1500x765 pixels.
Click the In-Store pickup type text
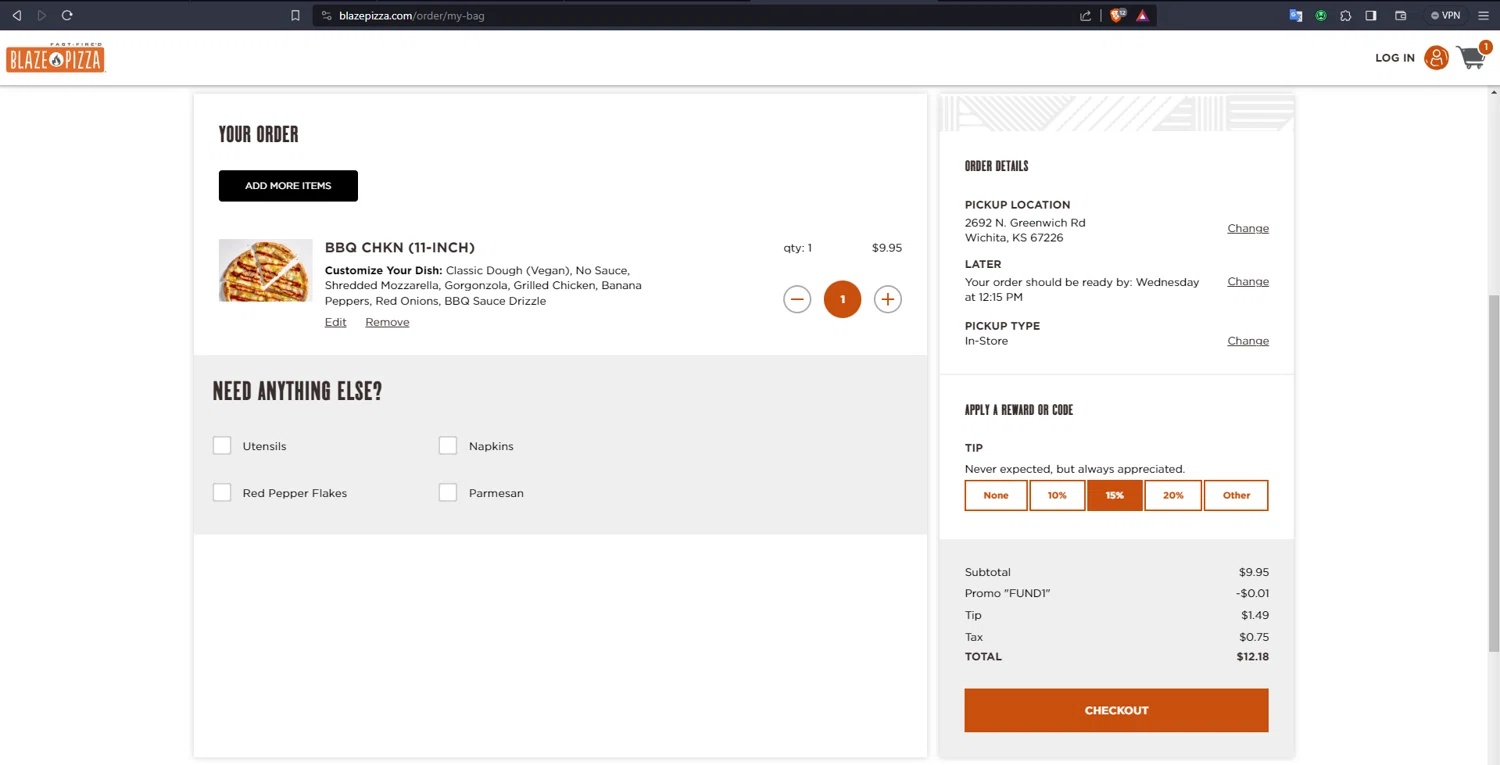coord(986,341)
